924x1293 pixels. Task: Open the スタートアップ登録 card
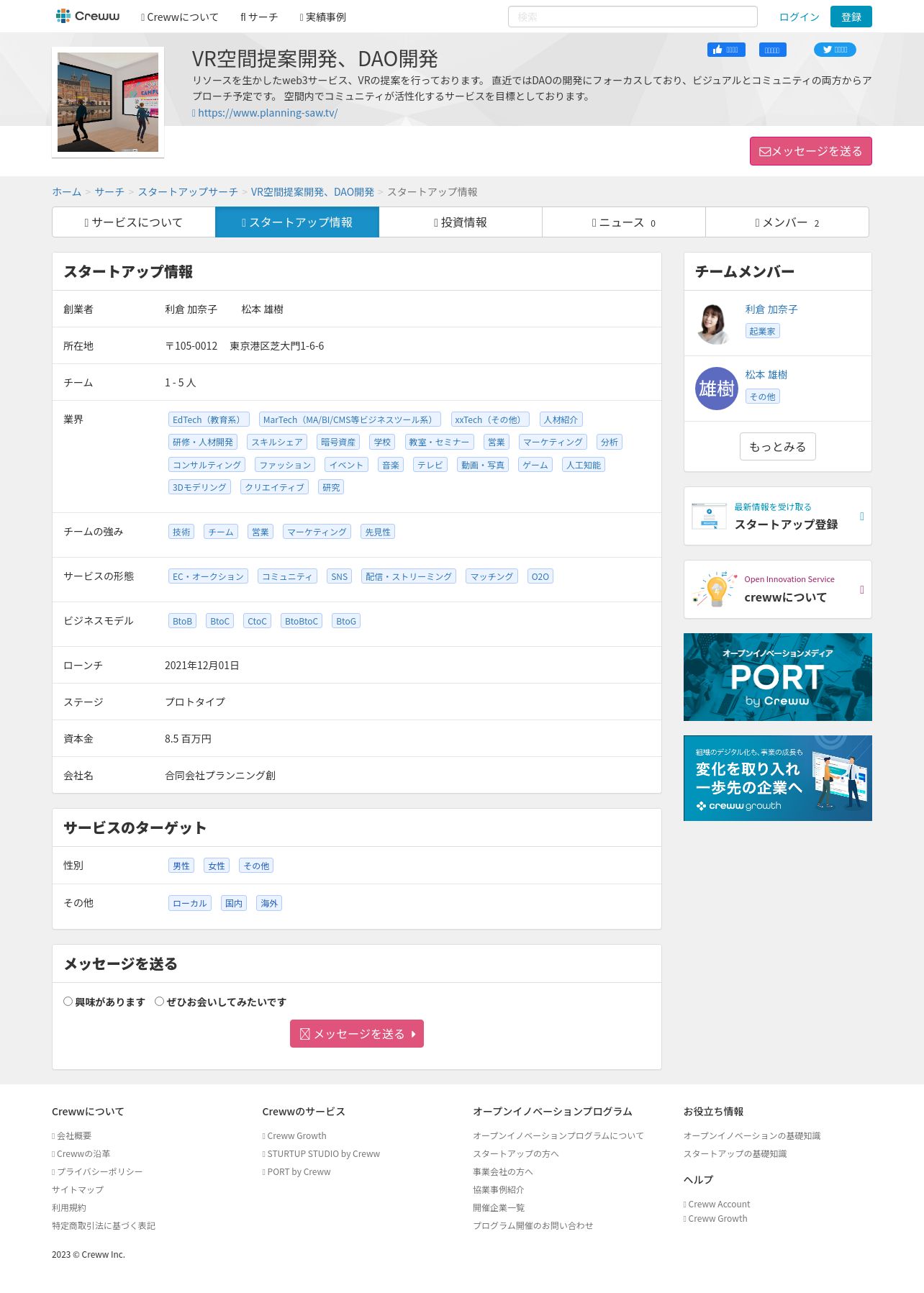coord(778,516)
